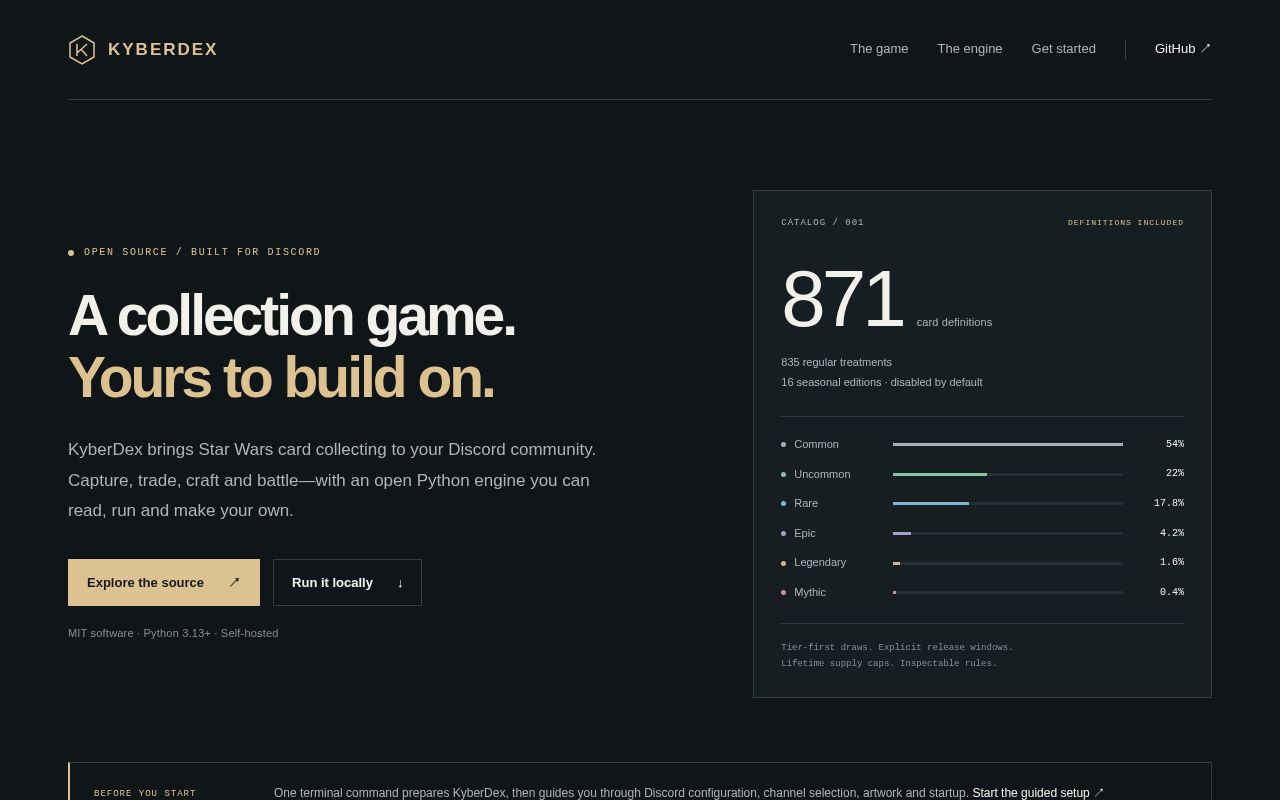Visit the GitHub link in header
This screenshot has height=800, width=1280.
pyautogui.click(x=1183, y=49)
